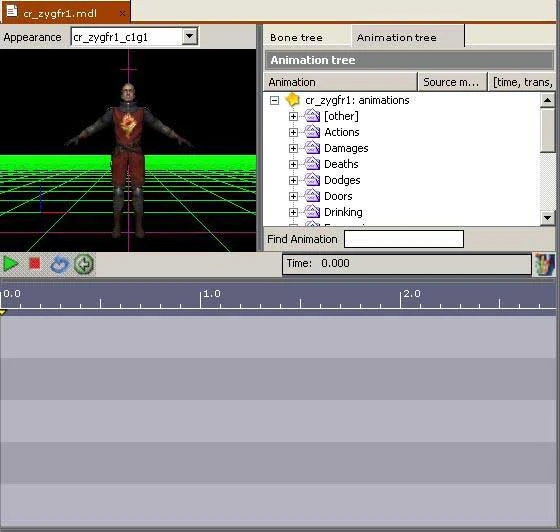The image size is (560, 532).
Task: Open the Appearance dropdown arrow
Action: (190, 36)
